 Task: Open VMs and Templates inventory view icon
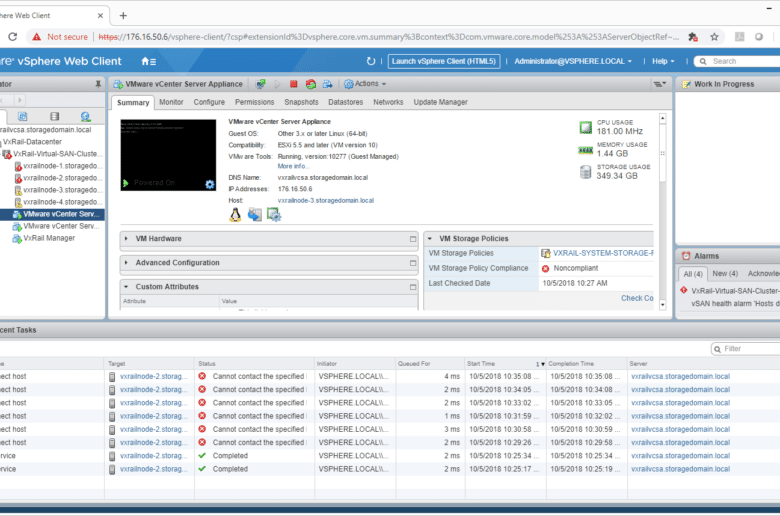22,116
